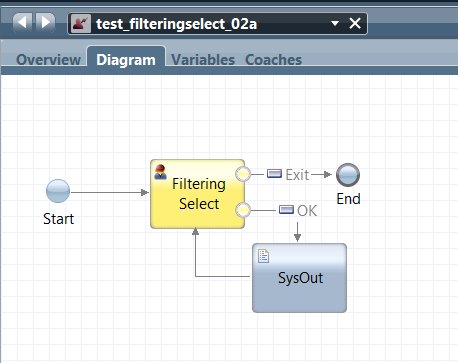Select the Start label text

click(x=59, y=219)
